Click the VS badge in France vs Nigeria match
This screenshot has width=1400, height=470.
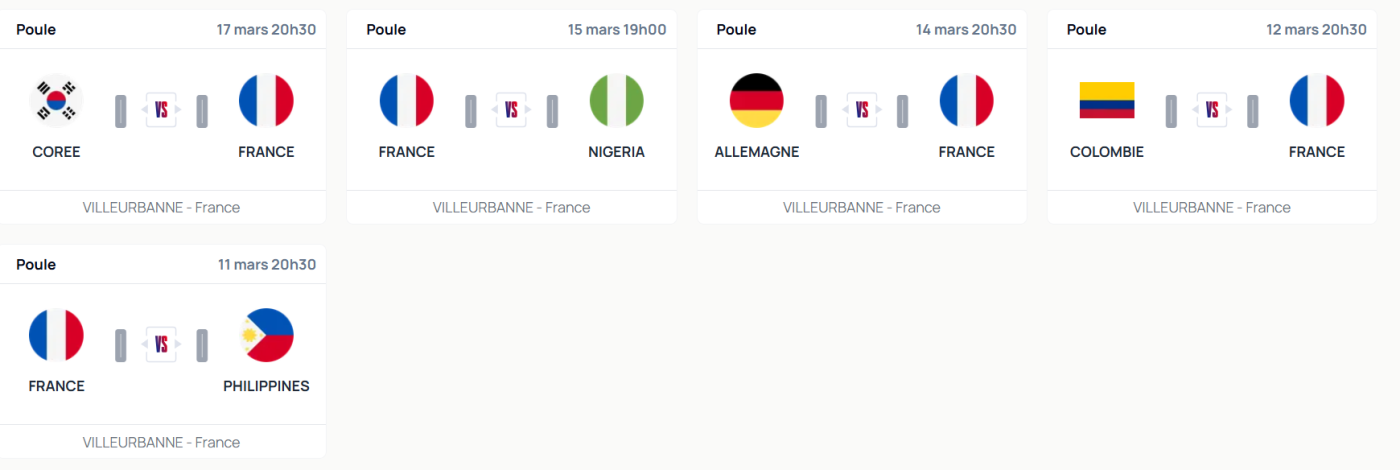click(x=511, y=110)
